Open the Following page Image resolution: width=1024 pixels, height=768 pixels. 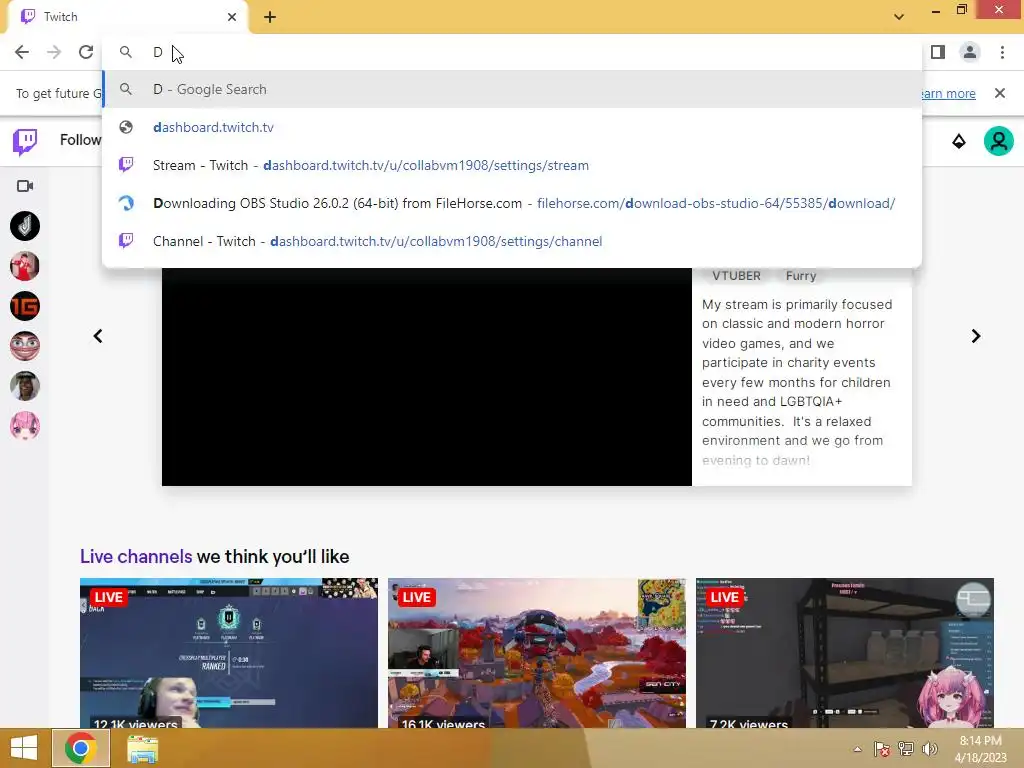tap(80, 140)
